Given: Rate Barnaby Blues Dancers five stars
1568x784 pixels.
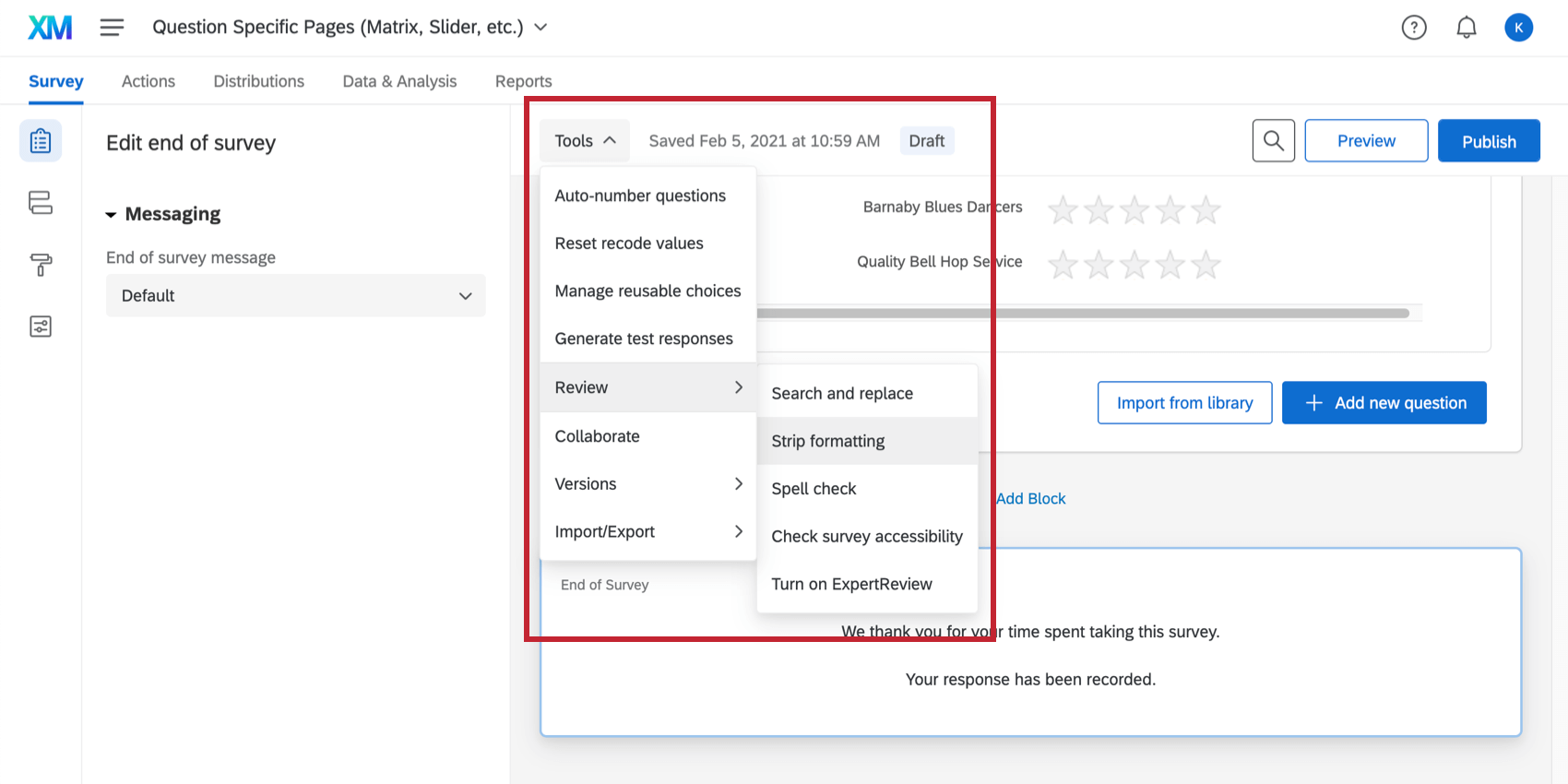Looking at the screenshot, I should tap(1206, 210).
